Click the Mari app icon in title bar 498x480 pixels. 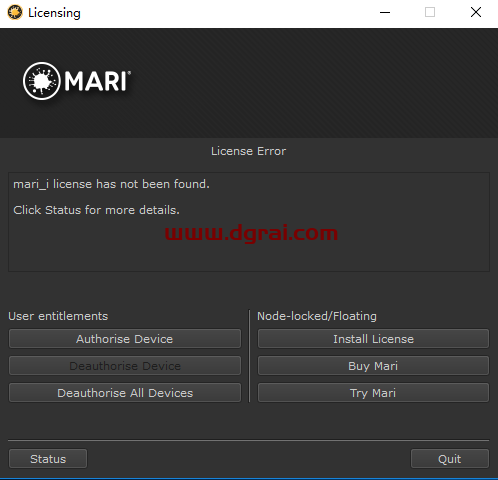(15, 13)
